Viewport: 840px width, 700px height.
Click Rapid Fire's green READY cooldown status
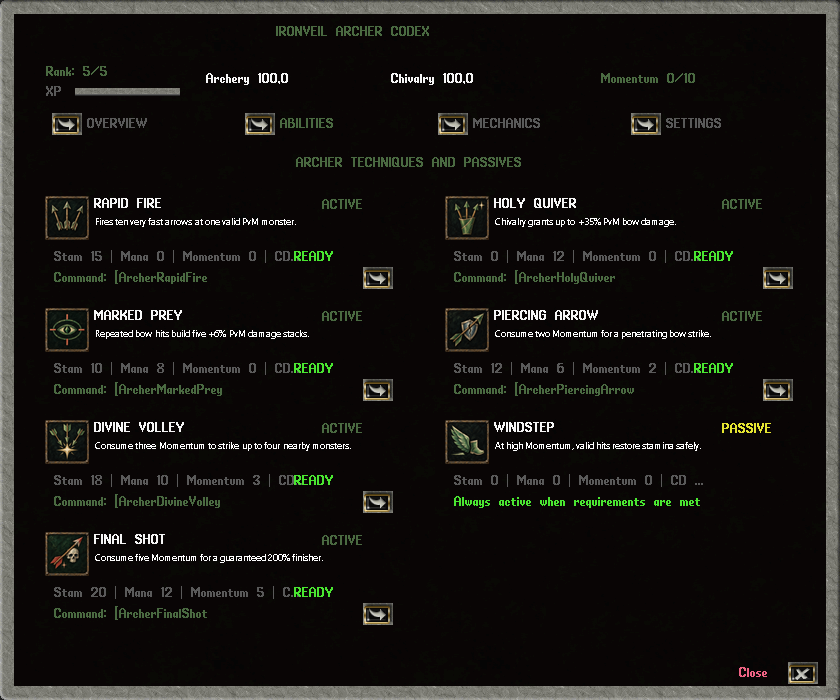pyautogui.click(x=313, y=257)
